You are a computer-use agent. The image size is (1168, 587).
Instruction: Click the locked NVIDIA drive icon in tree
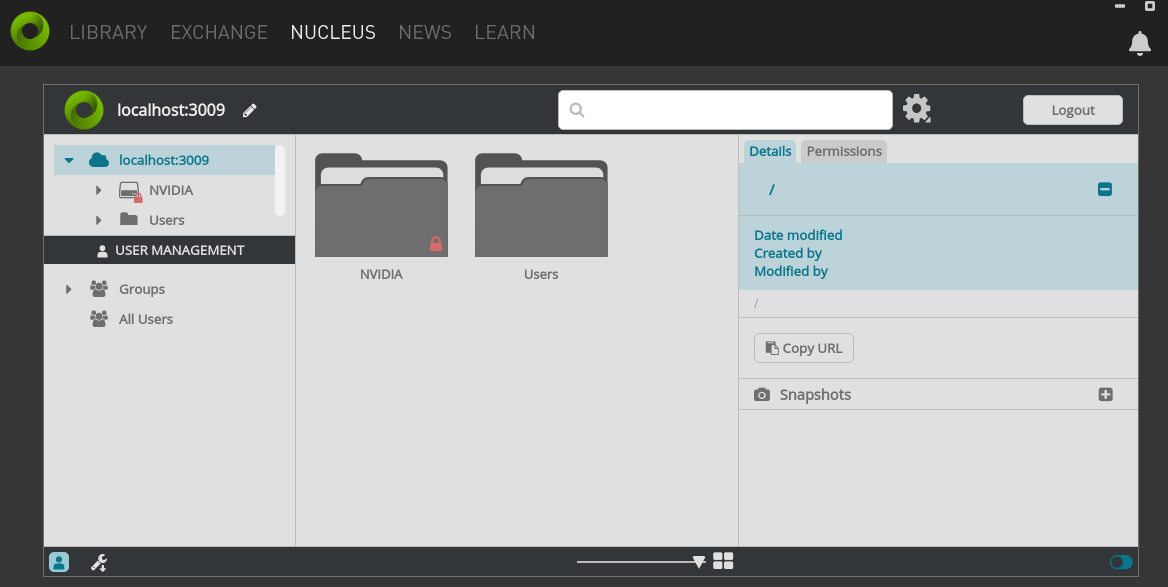(x=130, y=191)
